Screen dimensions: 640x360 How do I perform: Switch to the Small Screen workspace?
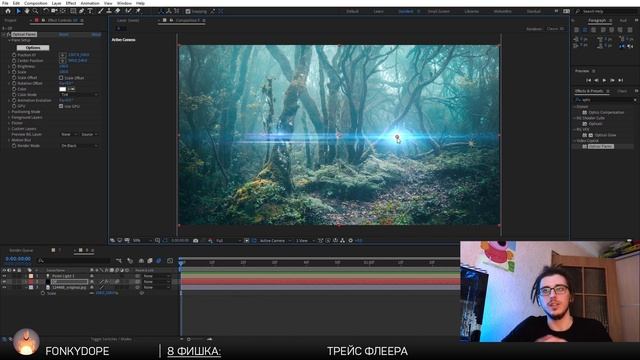click(439, 11)
